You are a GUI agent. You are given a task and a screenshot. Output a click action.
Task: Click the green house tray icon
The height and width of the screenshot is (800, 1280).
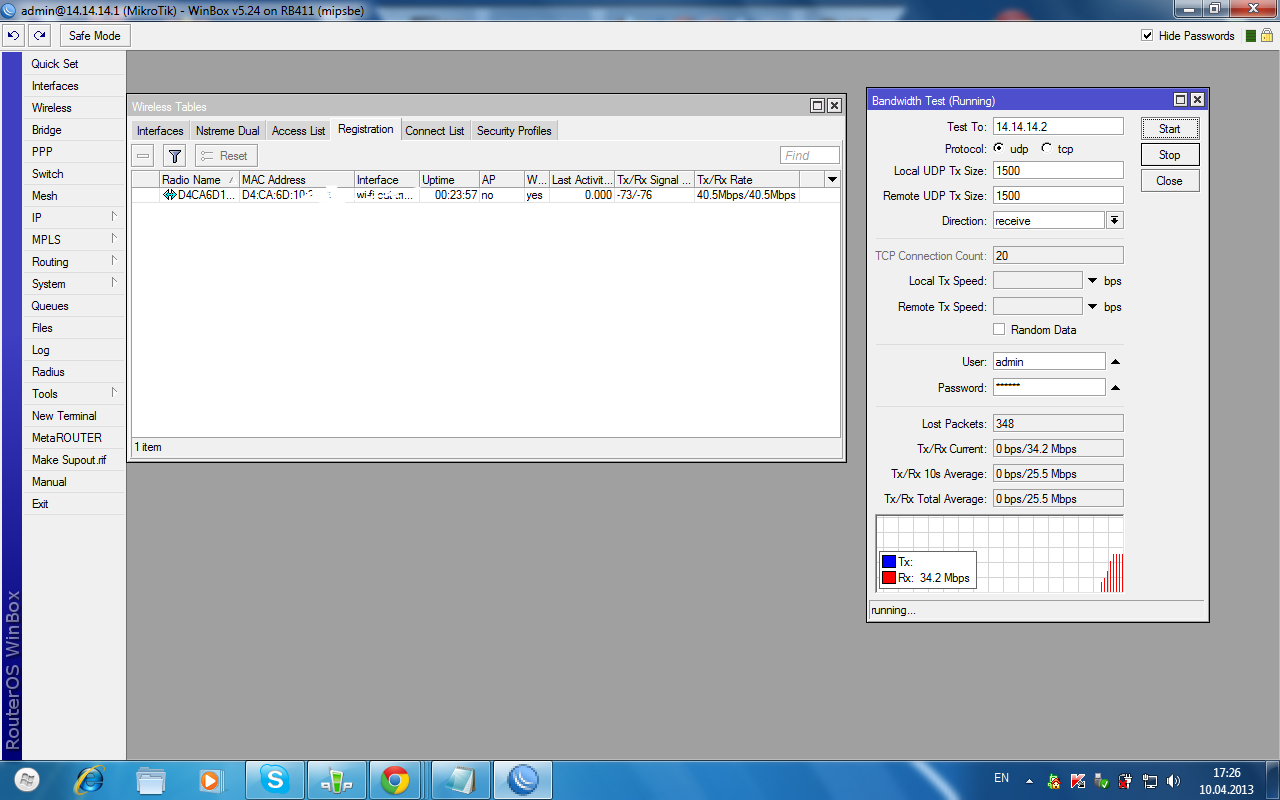click(1053, 780)
